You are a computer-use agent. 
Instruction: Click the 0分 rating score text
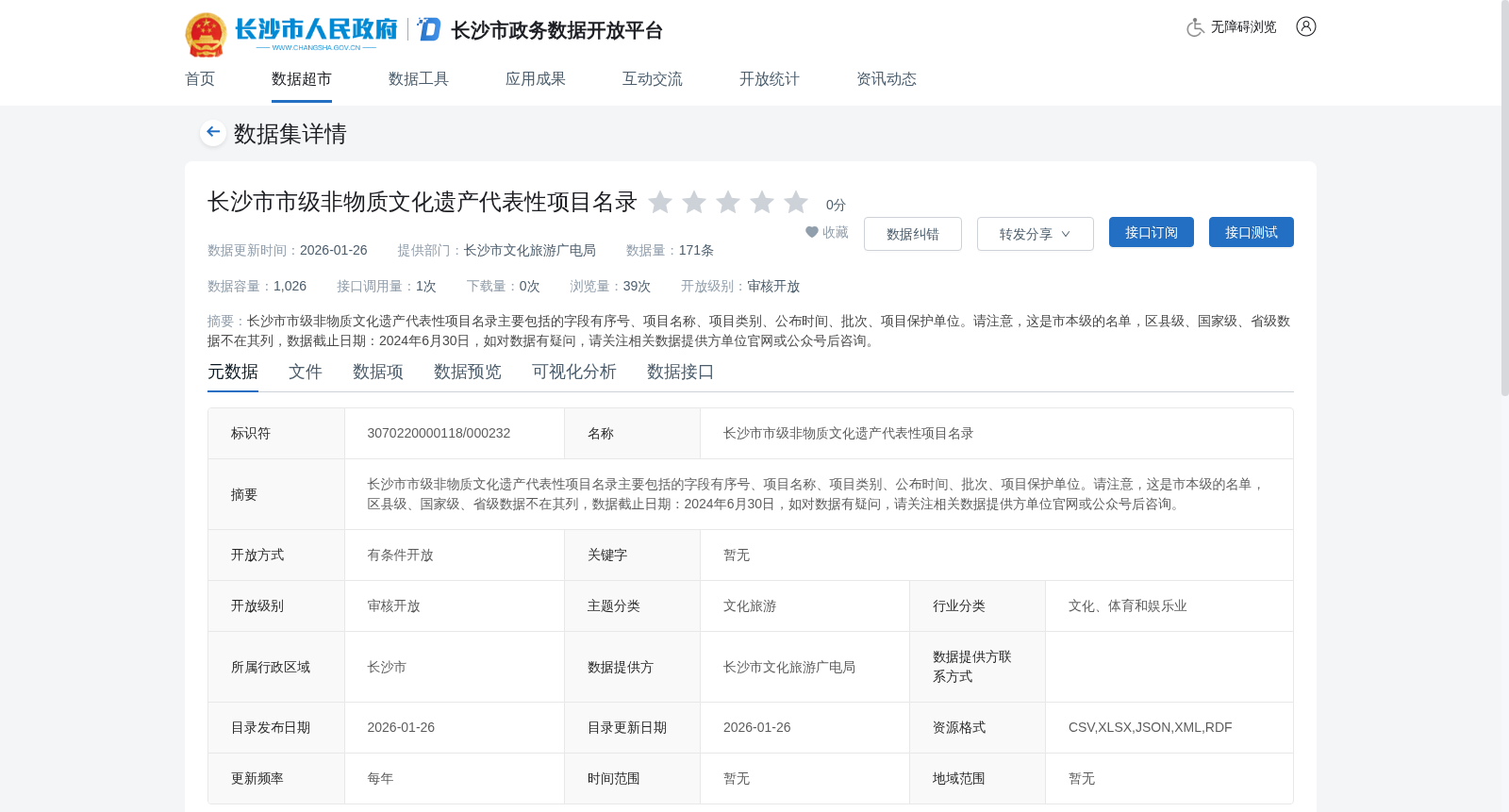(836, 205)
